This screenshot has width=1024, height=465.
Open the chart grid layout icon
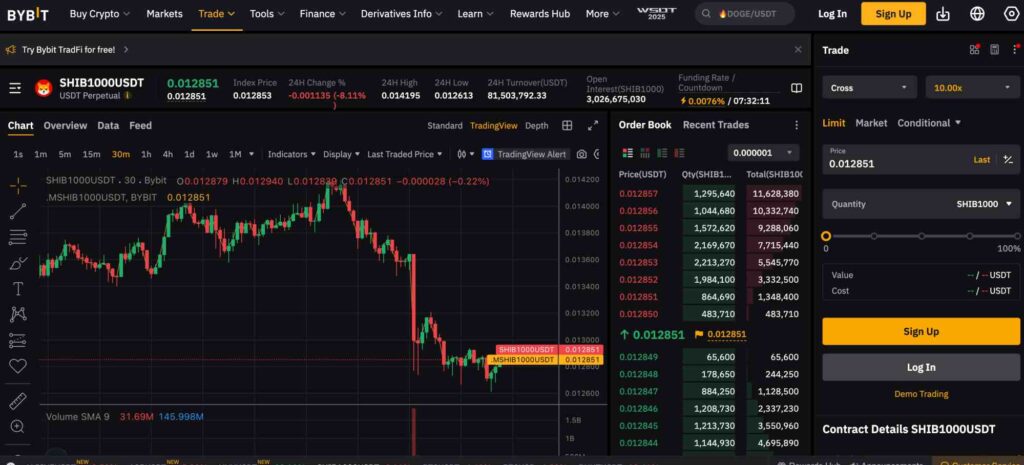(568, 125)
